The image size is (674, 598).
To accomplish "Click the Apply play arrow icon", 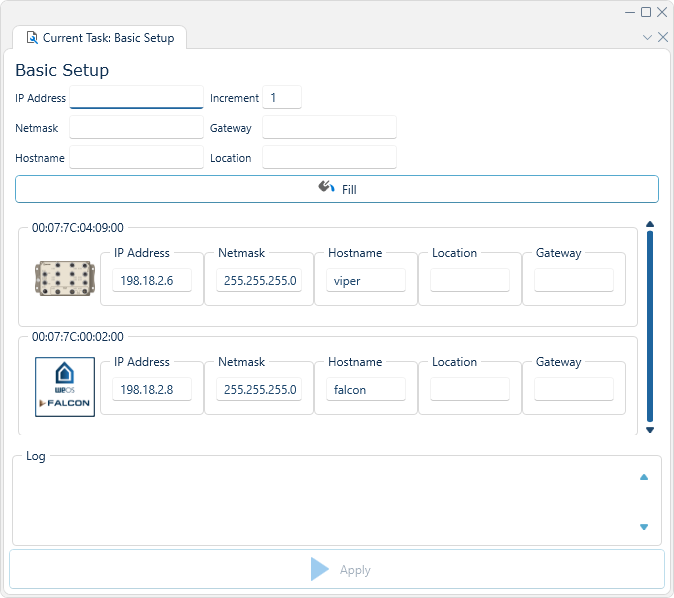I will tap(319, 569).
